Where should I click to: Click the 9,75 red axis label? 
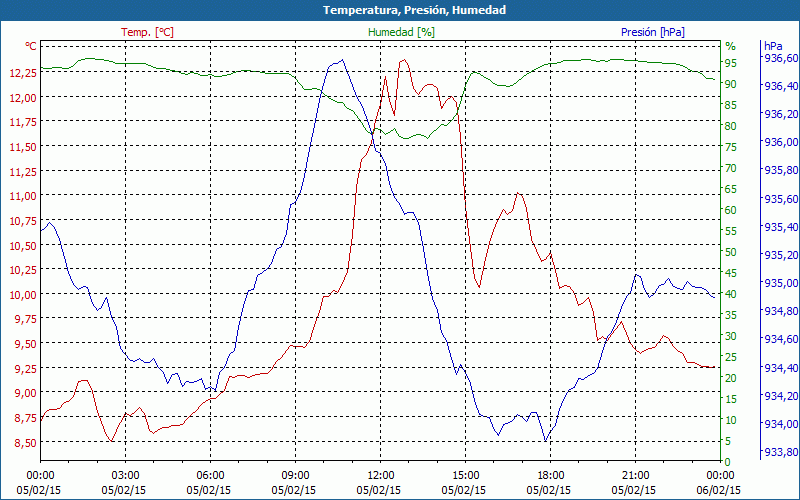point(26,319)
